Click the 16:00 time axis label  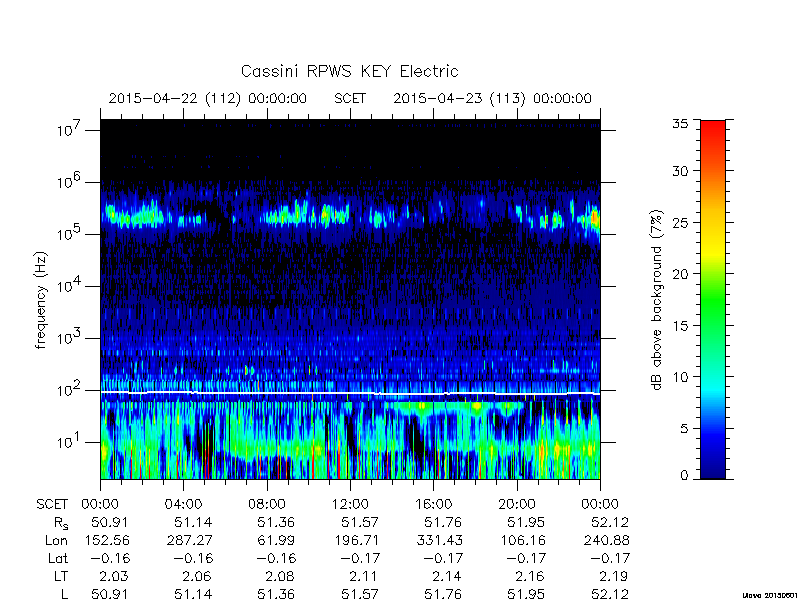(433, 504)
